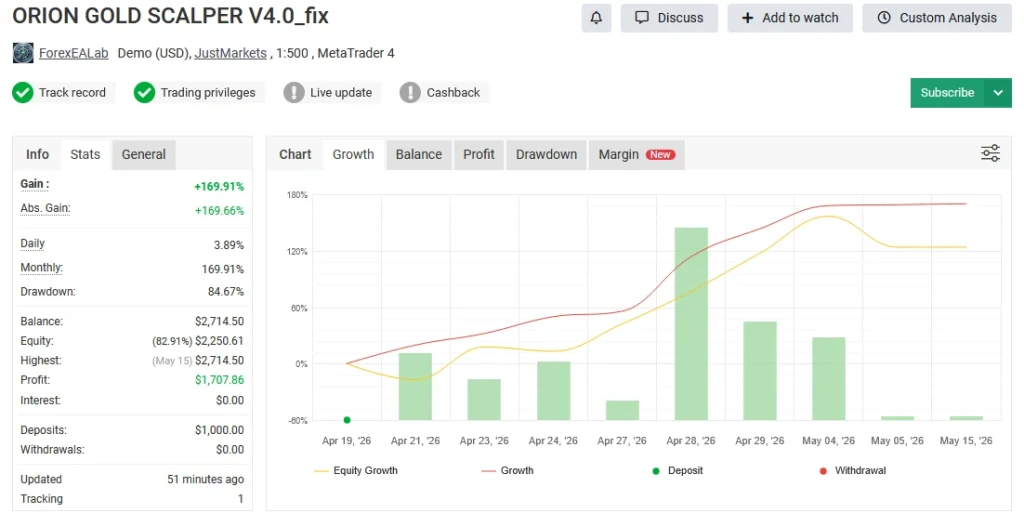Select the Chart tab
1024x513 pixels.
(295, 155)
